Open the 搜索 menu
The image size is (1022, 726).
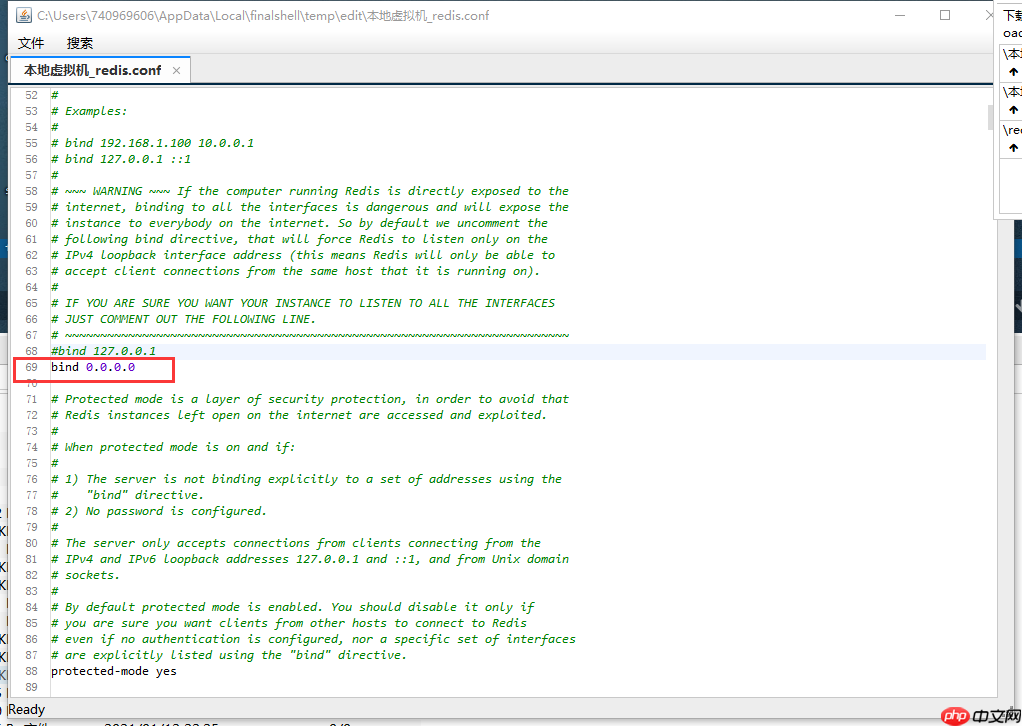pyautogui.click(x=80, y=43)
